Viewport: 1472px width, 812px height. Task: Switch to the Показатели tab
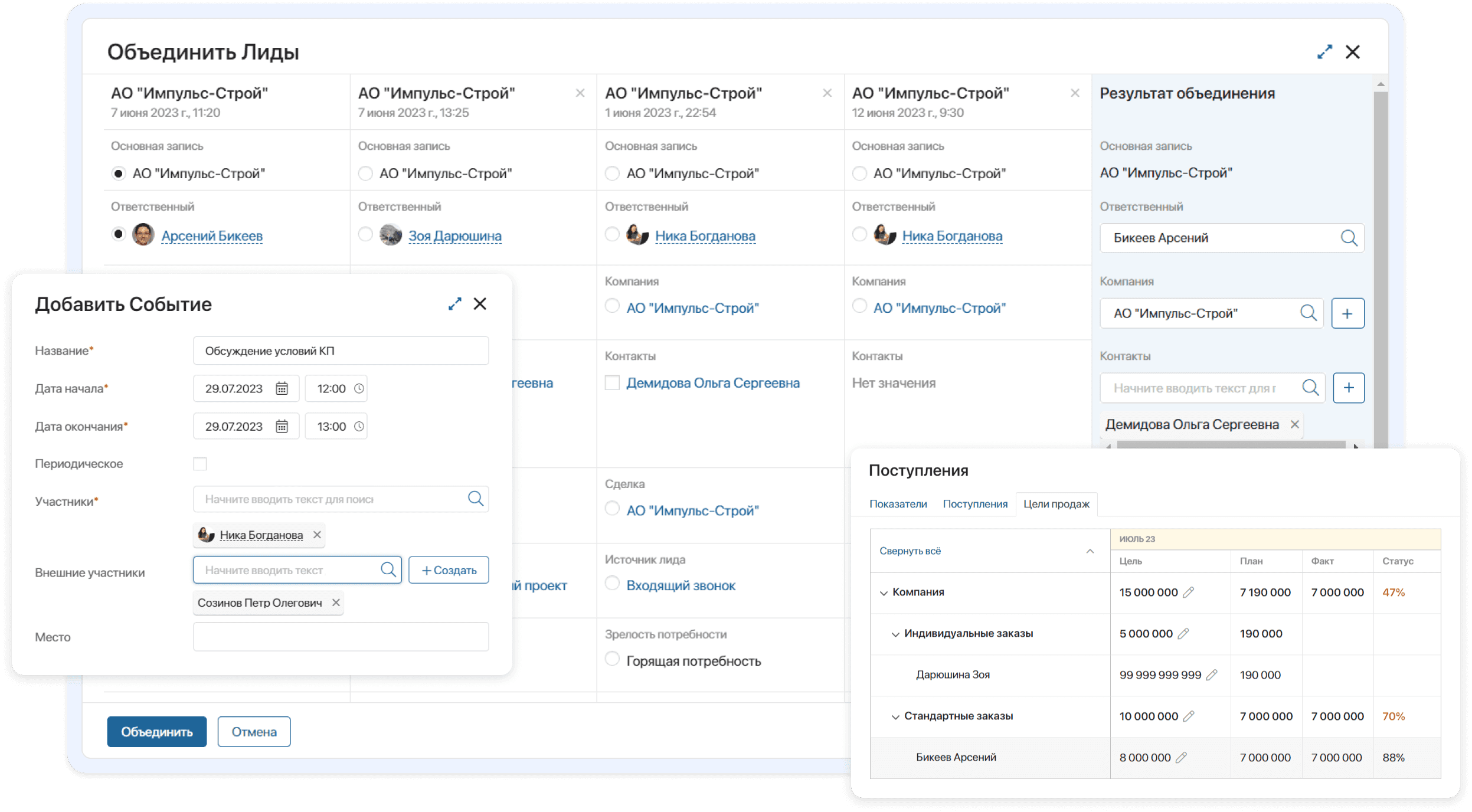click(898, 504)
